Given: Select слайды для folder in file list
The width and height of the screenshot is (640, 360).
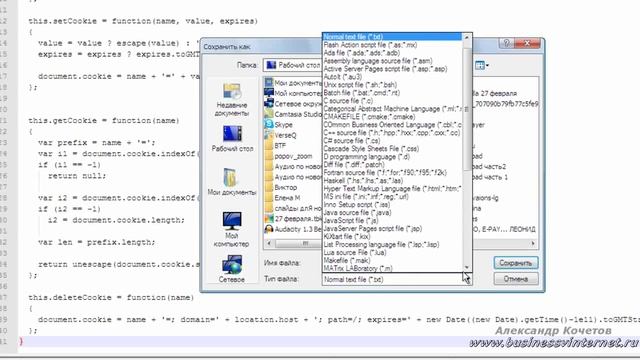Looking at the screenshot, I should coord(293,208).
